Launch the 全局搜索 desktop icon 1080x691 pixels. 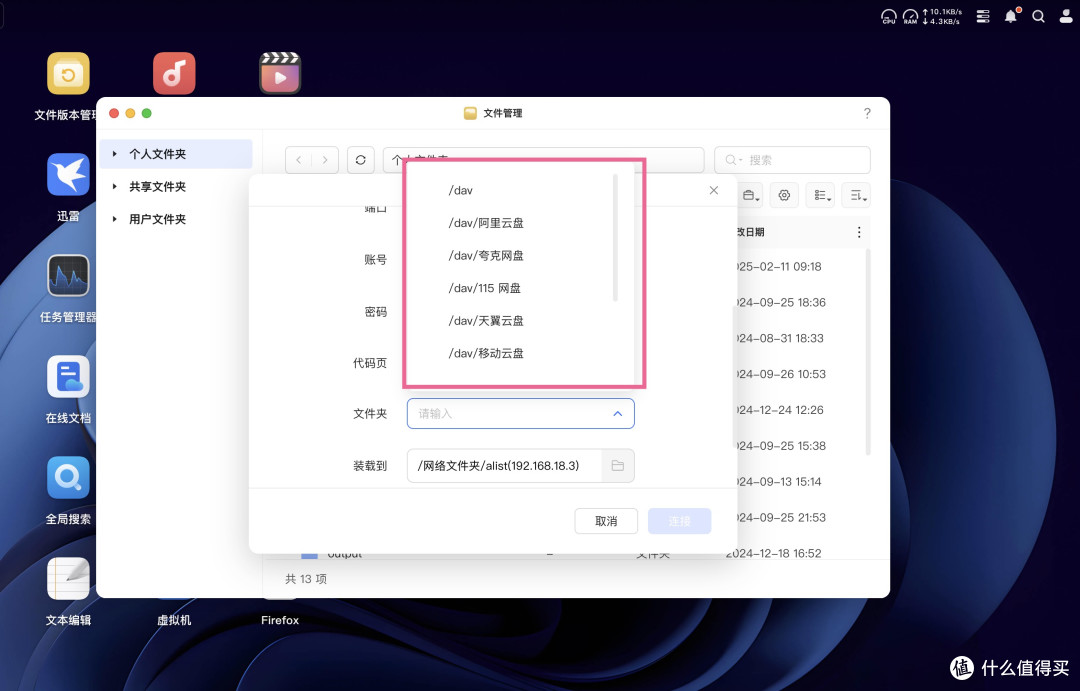coord(68,477)
